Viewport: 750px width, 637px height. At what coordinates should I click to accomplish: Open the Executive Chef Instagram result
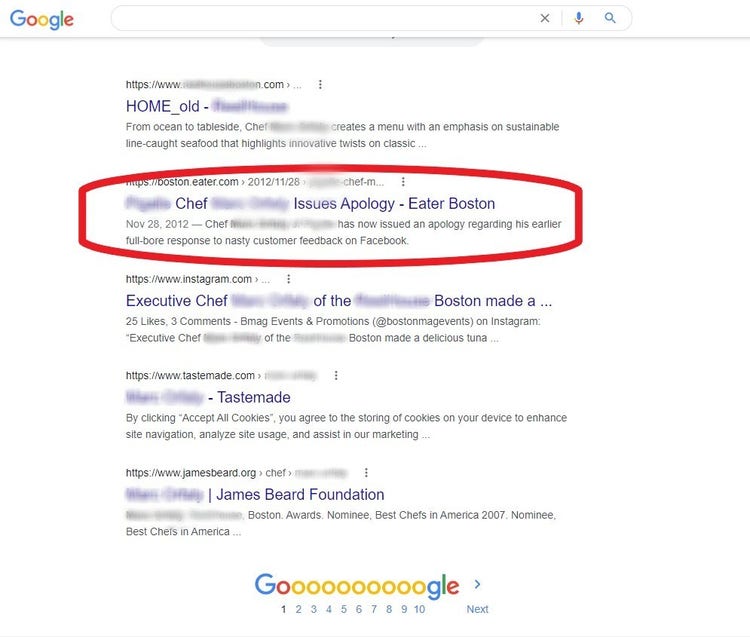coord(339,301)
